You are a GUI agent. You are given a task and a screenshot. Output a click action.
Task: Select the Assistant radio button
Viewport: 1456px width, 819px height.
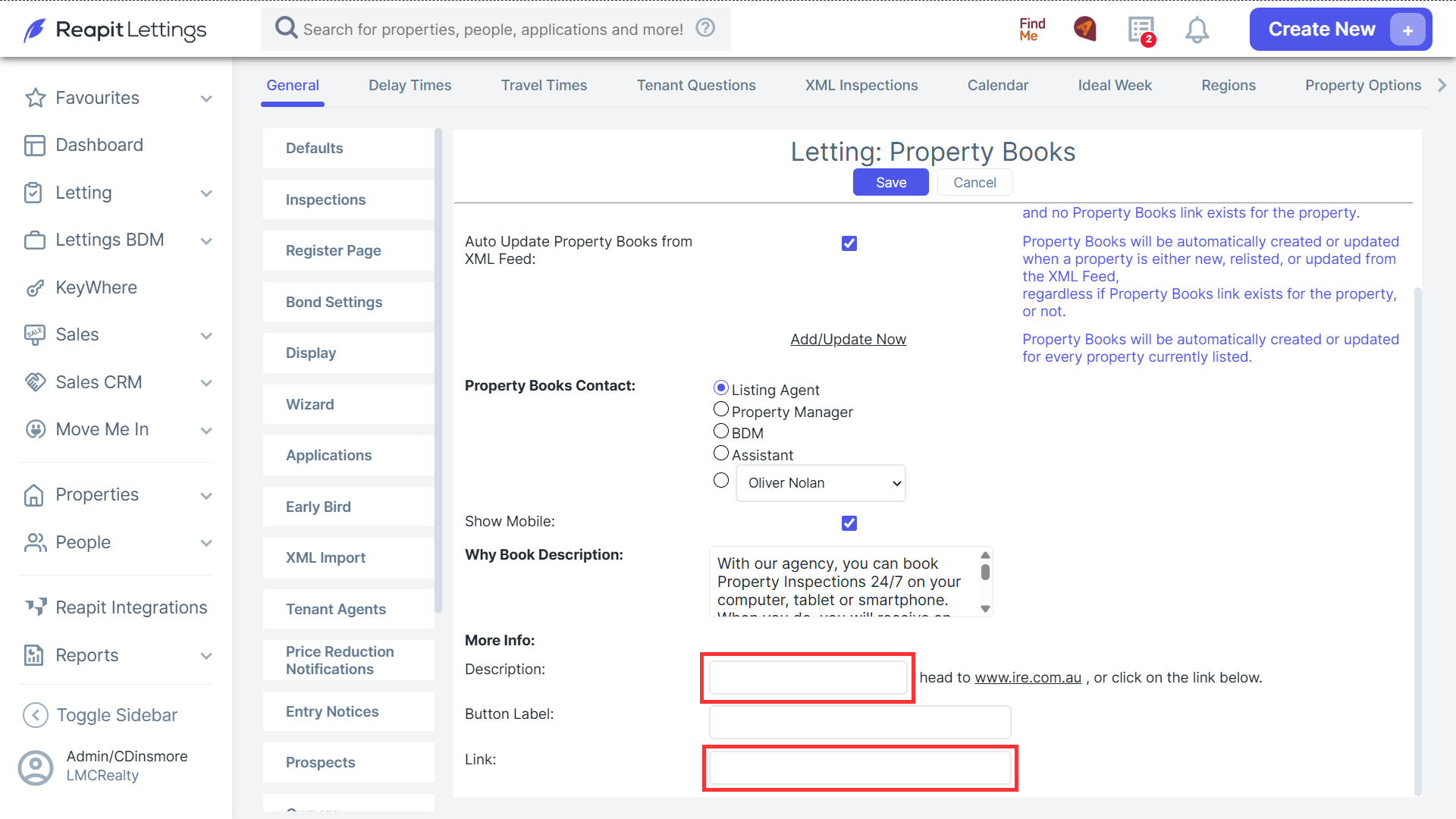(721, 453)
